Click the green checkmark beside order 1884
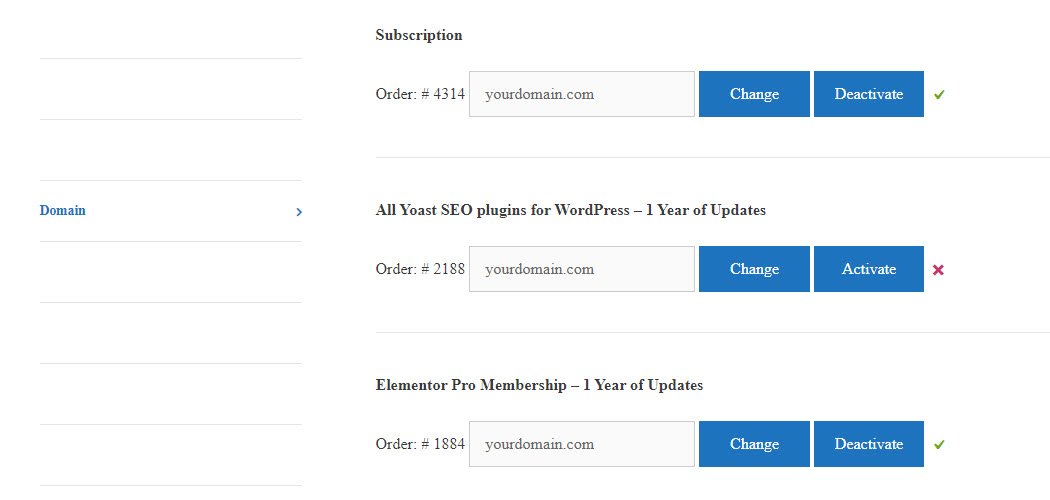The width and height of the screenshot is (1050, 500). pyautogui.click(x=939, y=444)
